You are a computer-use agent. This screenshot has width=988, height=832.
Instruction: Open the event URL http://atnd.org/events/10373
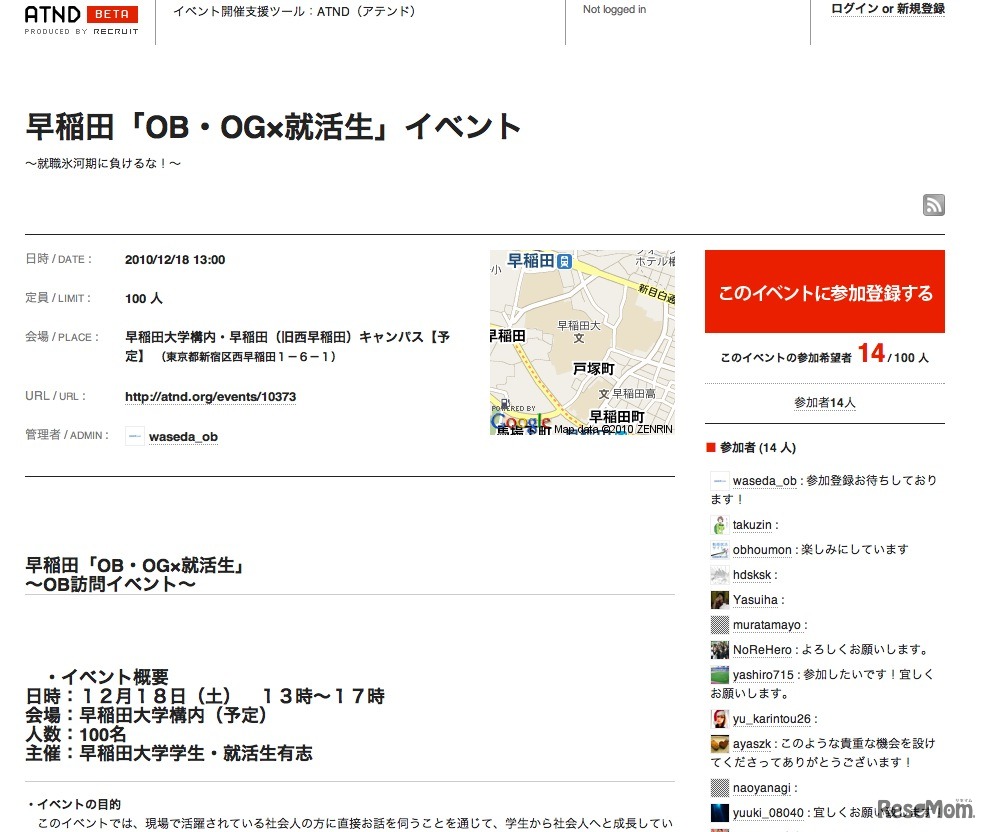point(208,397)
